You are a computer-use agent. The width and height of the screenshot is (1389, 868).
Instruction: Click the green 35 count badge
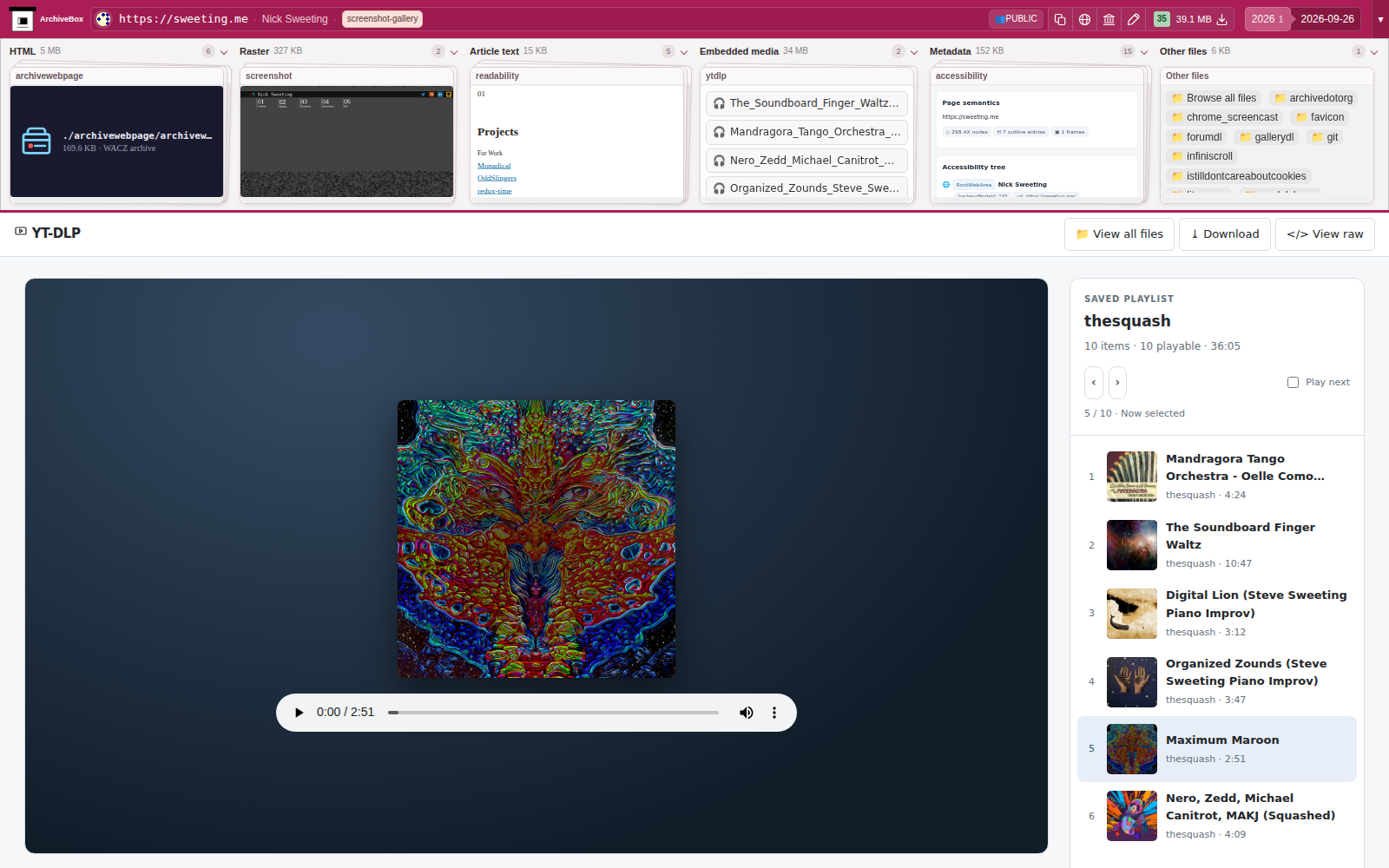point(1162,19)
